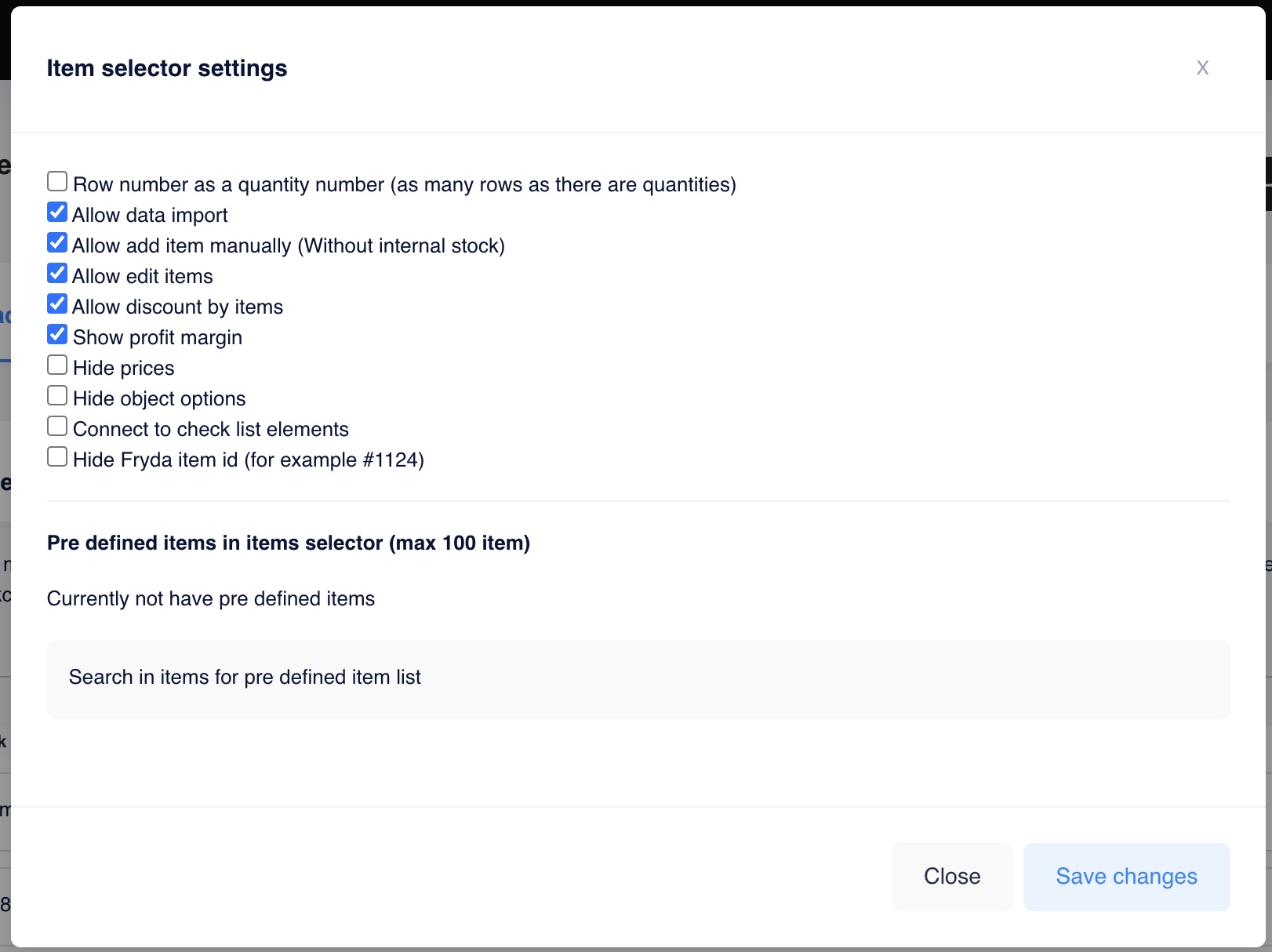Turn off Allow discount by items
This screenshot has height=952, width=1272.
[x=57, y=304]
